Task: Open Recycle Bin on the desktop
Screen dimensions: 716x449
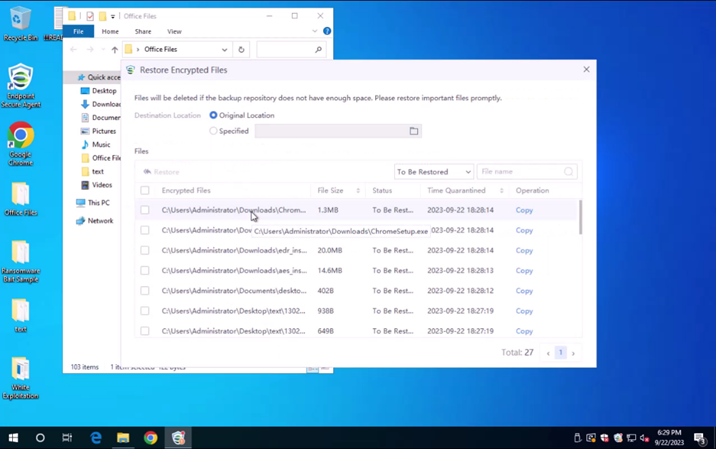Action: 20,20
